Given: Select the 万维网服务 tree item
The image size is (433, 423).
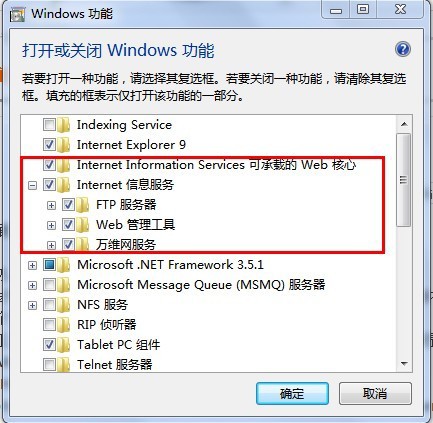Looking at the screenshot, I should (126, 245).
